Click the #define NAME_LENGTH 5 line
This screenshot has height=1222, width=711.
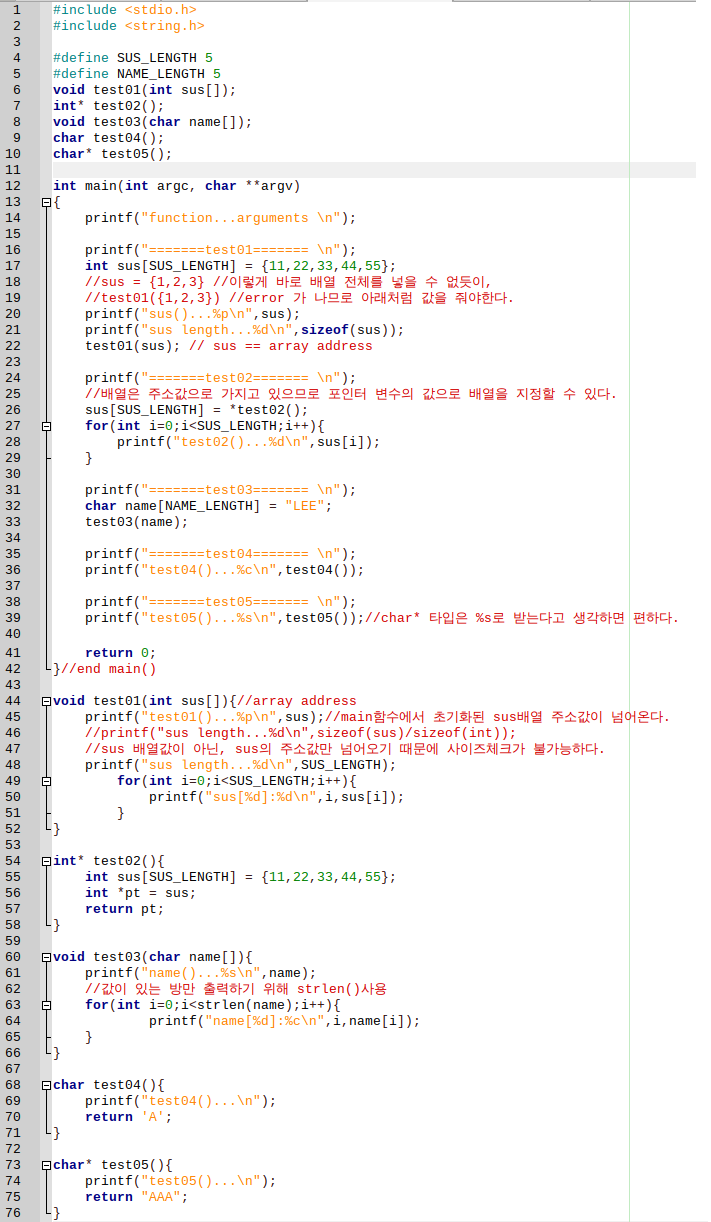point(137,74)
